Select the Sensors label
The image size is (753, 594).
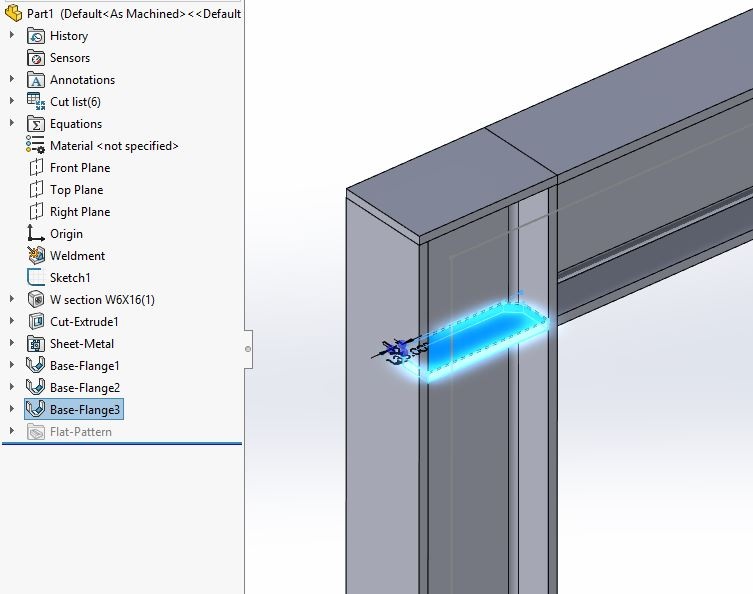pos(70,58)
